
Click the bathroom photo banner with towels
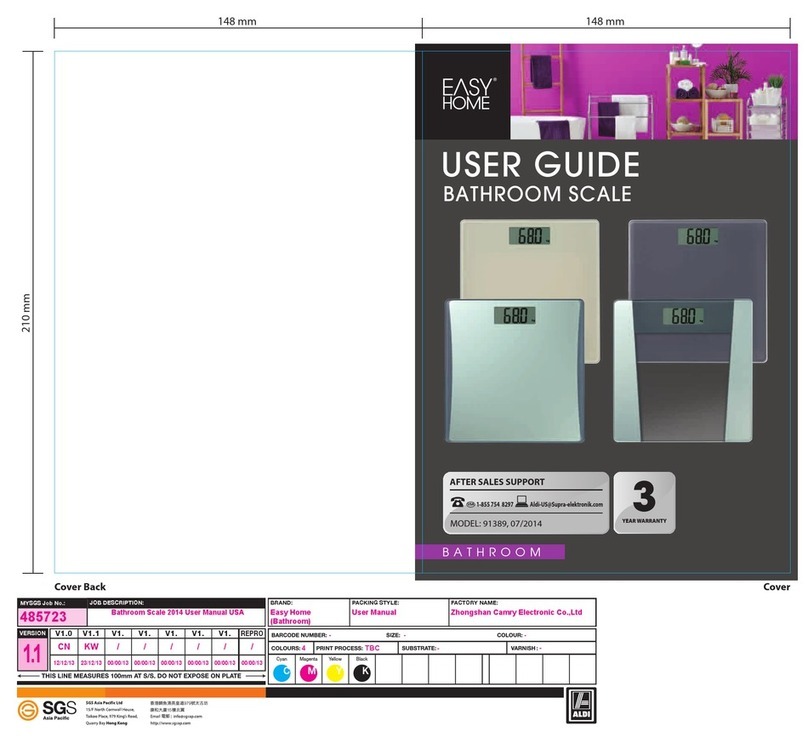click(653, 91)
